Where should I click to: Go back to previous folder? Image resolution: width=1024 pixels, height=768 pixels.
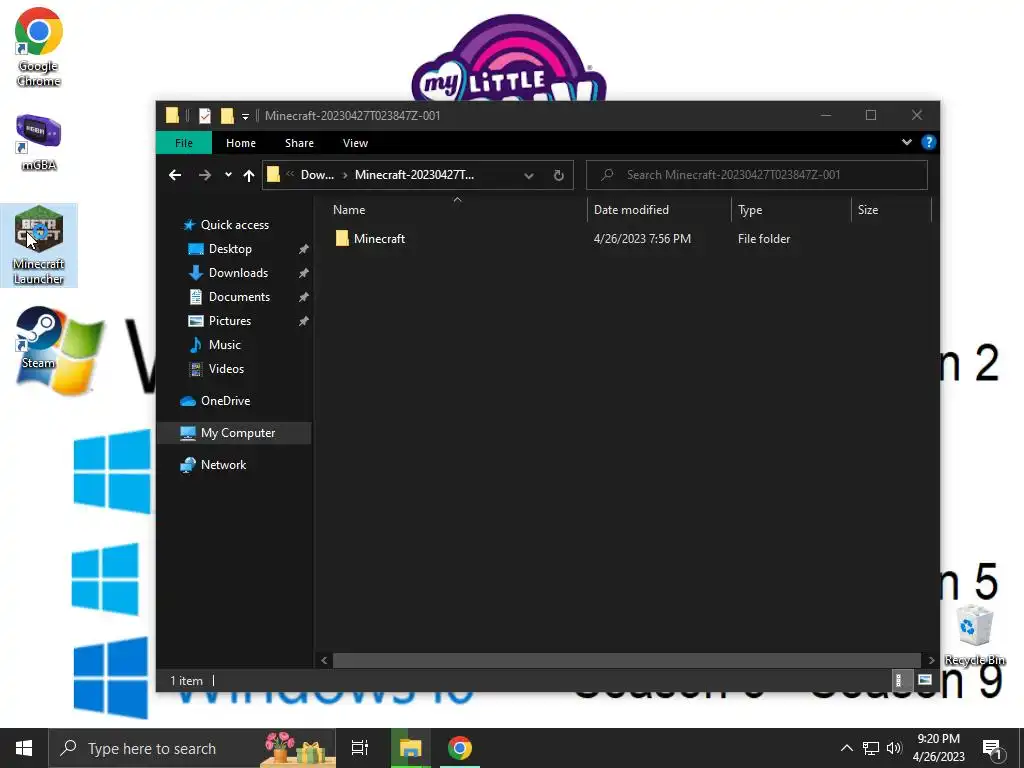pos(175,175)
